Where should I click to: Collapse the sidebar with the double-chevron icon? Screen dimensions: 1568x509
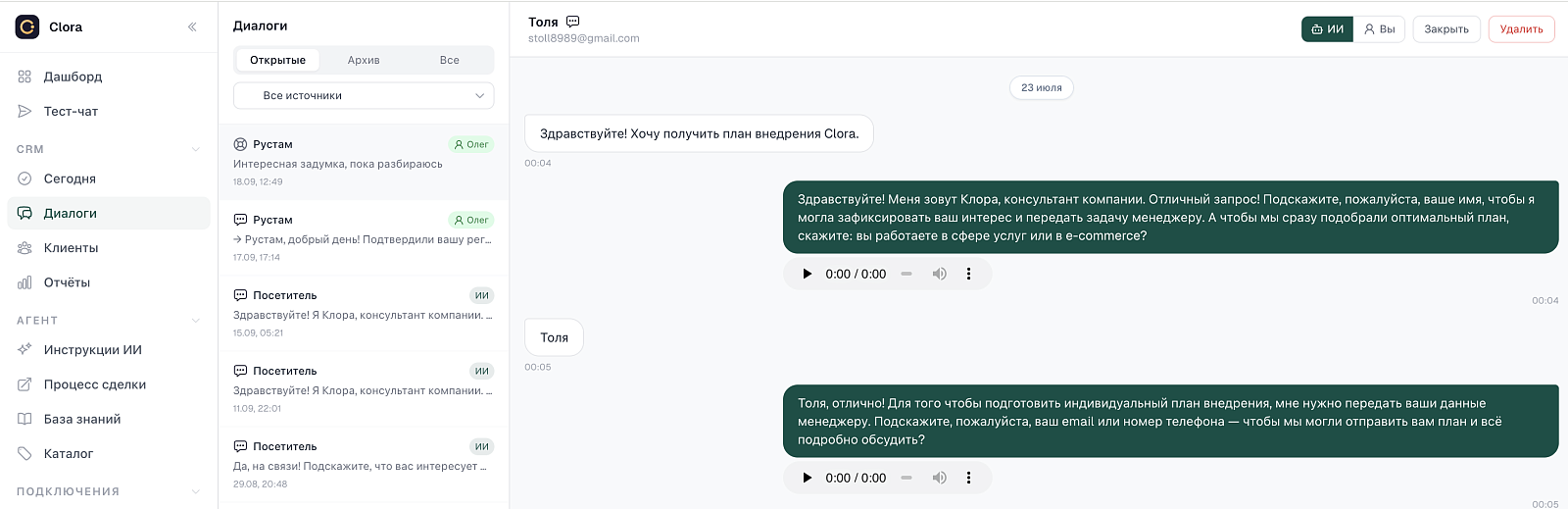(192, 26)
